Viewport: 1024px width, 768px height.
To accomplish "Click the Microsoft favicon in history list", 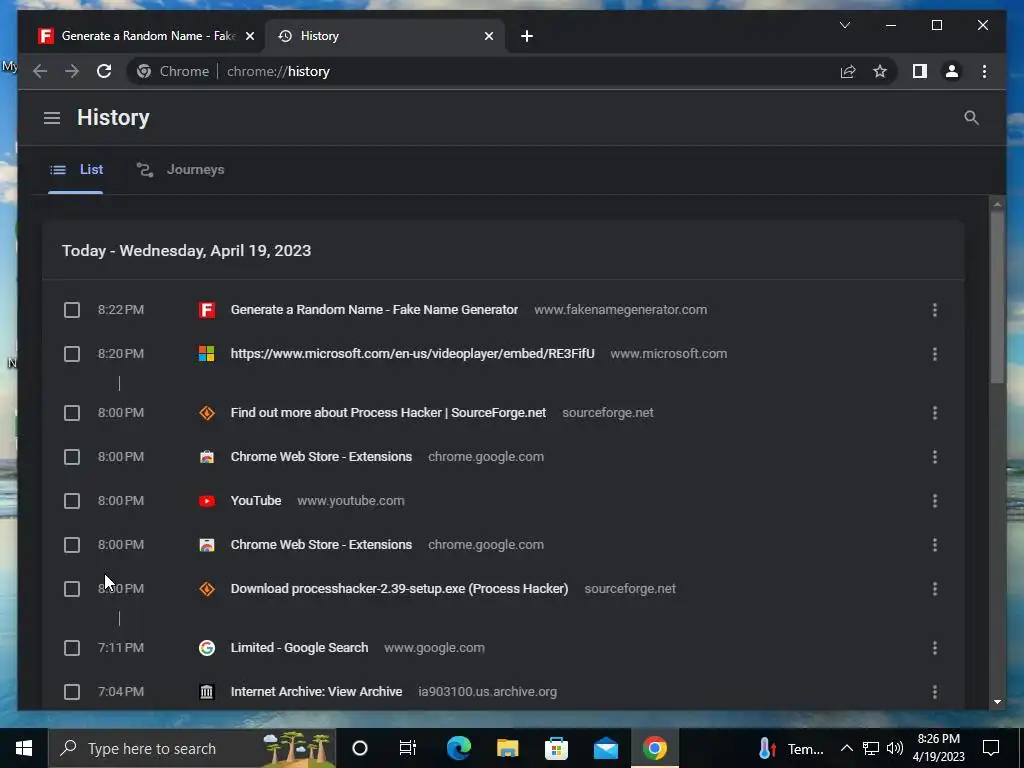I will (x=206, y=354).
